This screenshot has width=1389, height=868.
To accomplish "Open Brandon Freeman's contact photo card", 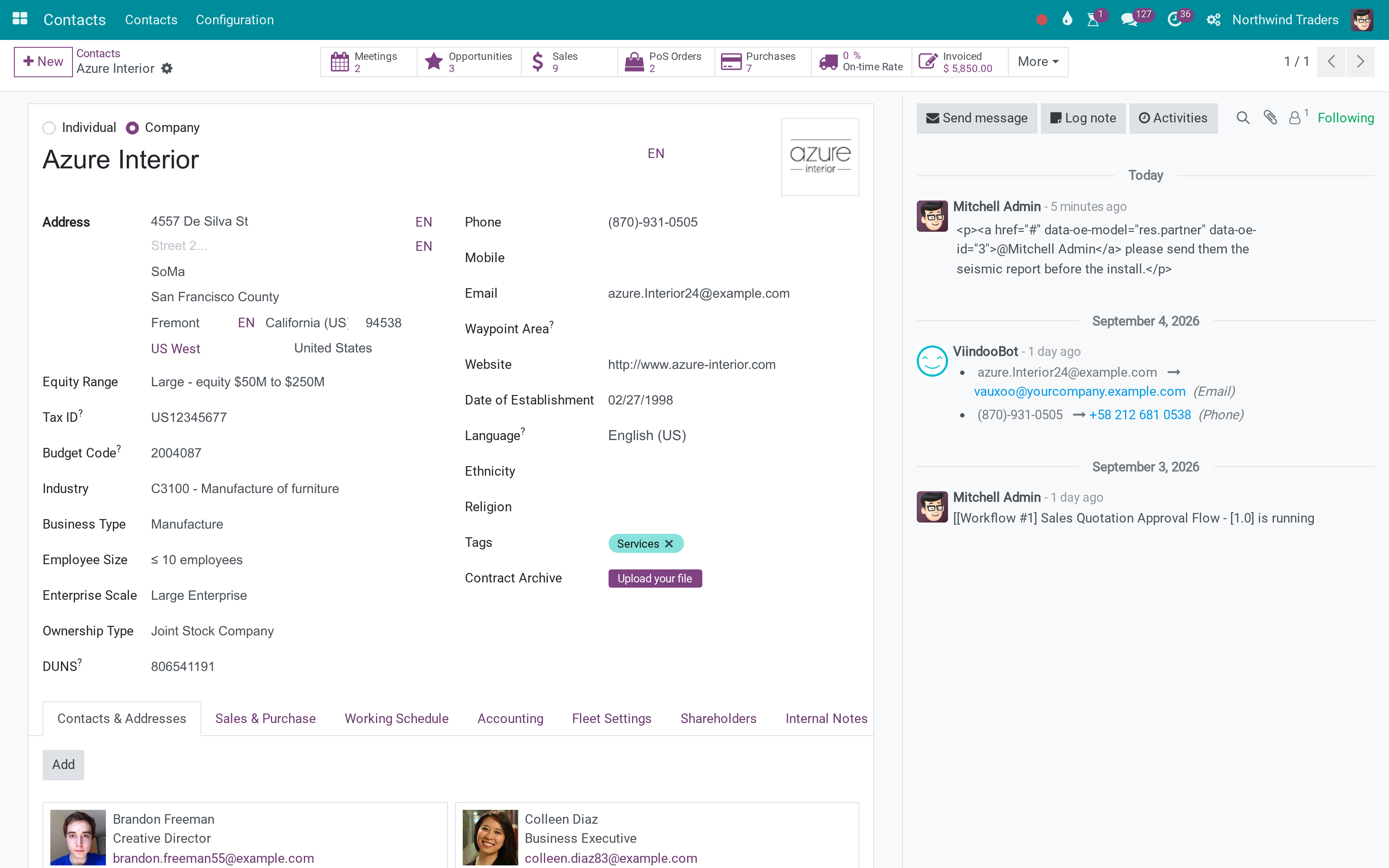I will click(x=78, y=838).
